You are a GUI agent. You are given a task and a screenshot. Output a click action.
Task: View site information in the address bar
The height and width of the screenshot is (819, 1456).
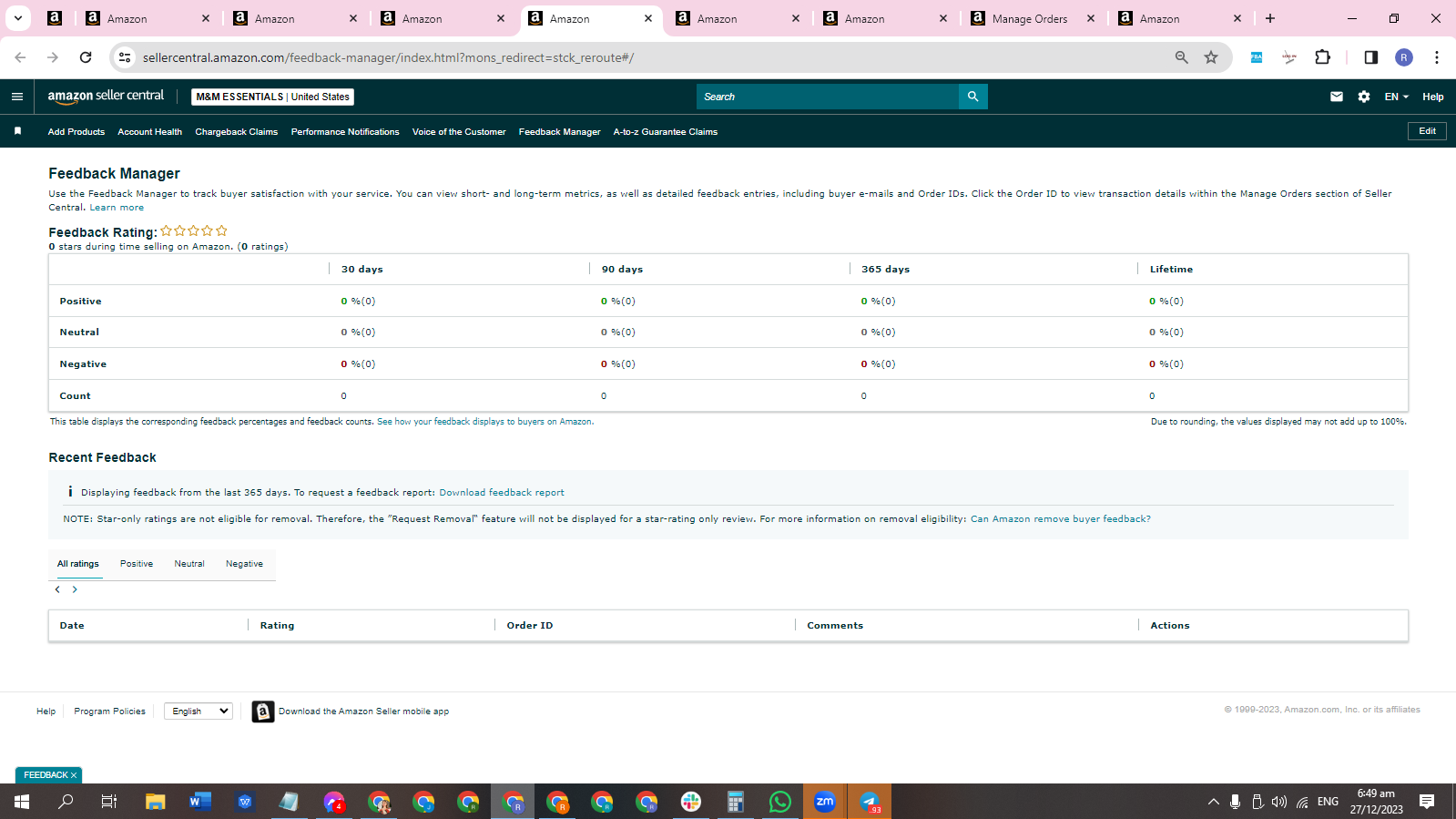(125, 57)
